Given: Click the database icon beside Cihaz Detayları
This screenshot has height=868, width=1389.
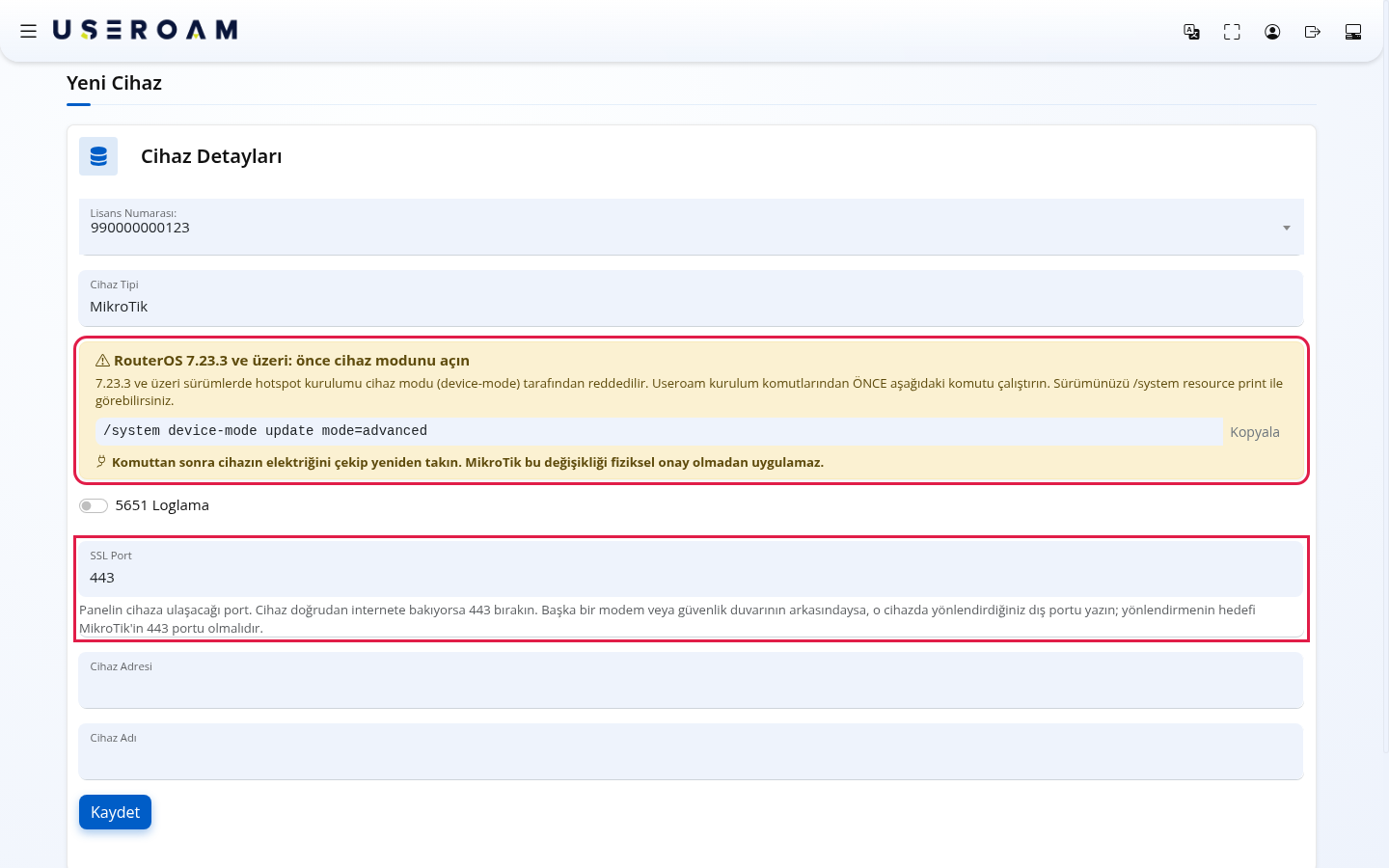Looking at the screenshot, I should coord(98,156).
